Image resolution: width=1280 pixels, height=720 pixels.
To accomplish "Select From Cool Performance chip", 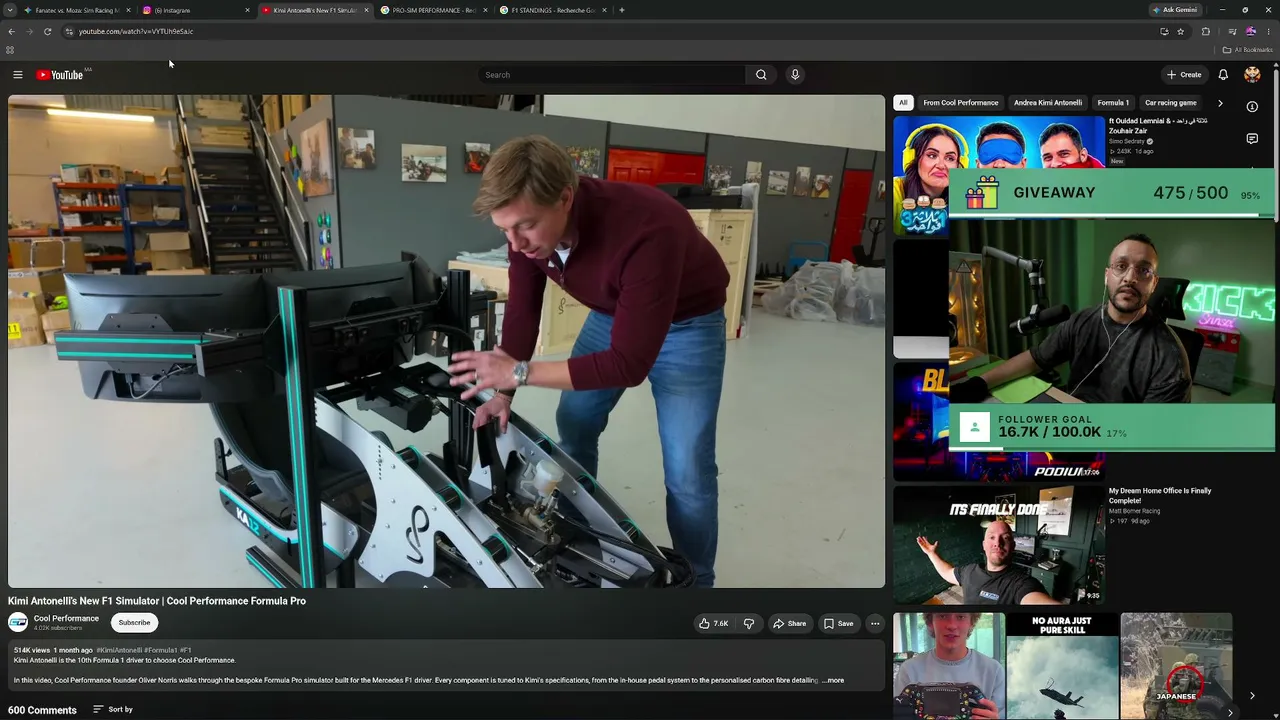I will click(961, 103).
